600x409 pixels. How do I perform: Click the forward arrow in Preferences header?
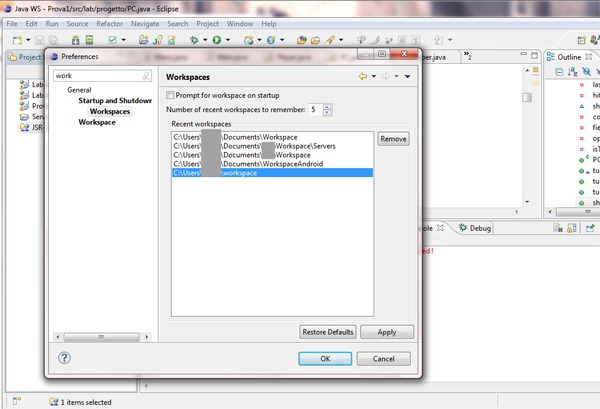(x=385, y=77)
